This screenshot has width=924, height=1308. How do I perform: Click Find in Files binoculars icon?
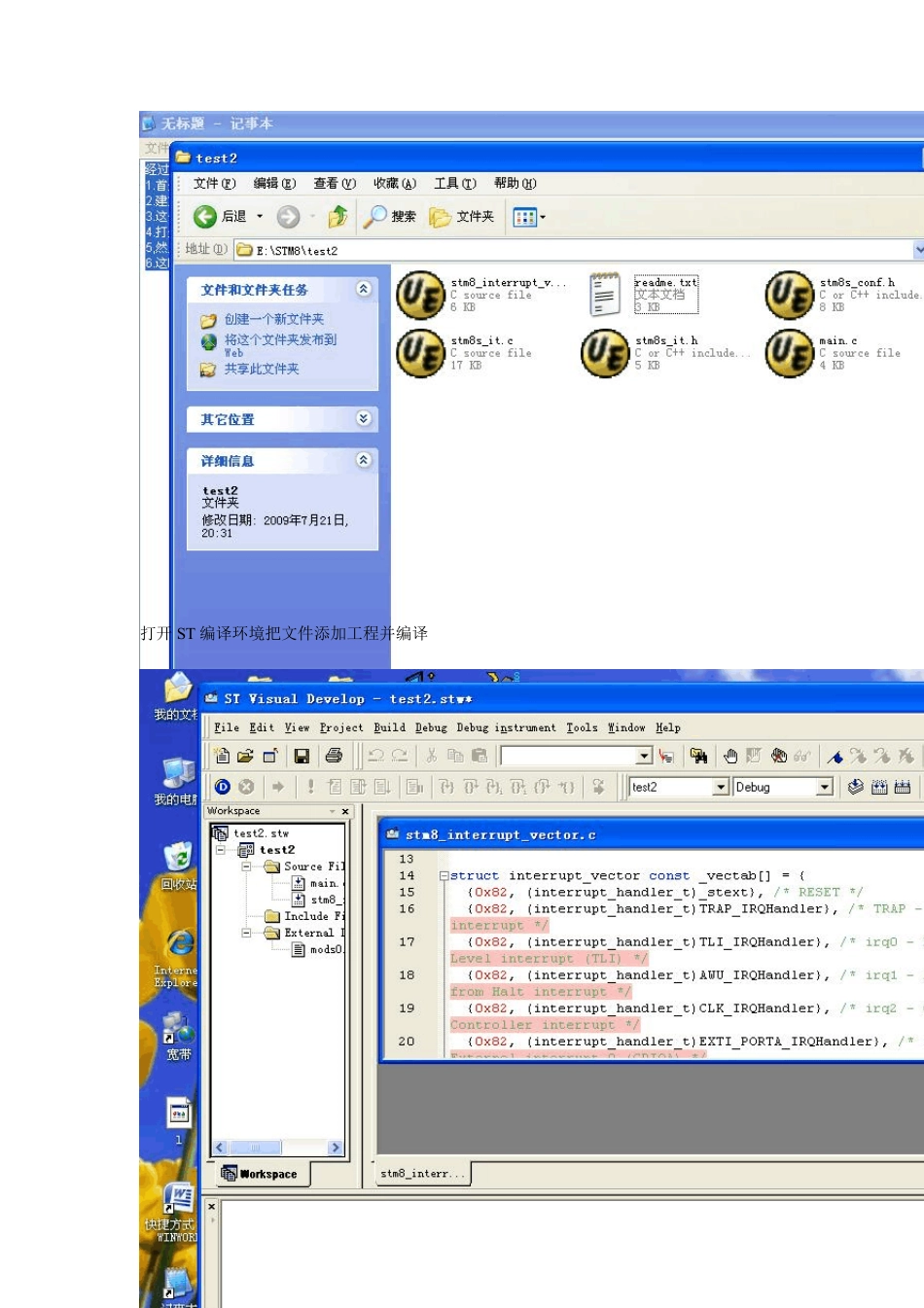tap(698, 756)
